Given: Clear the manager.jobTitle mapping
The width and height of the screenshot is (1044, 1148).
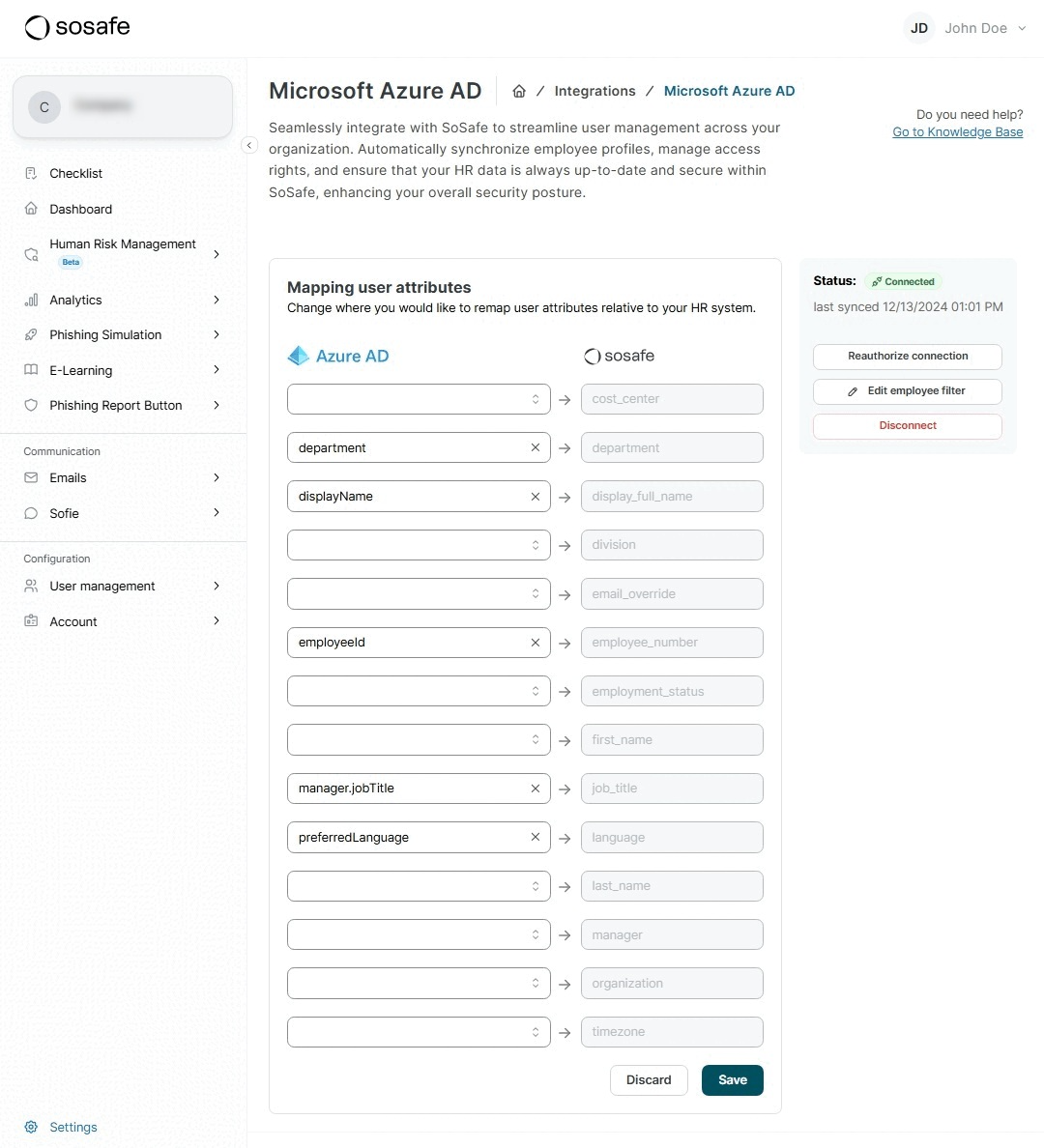Looking at the screenshot, I should tap(536, 789).
